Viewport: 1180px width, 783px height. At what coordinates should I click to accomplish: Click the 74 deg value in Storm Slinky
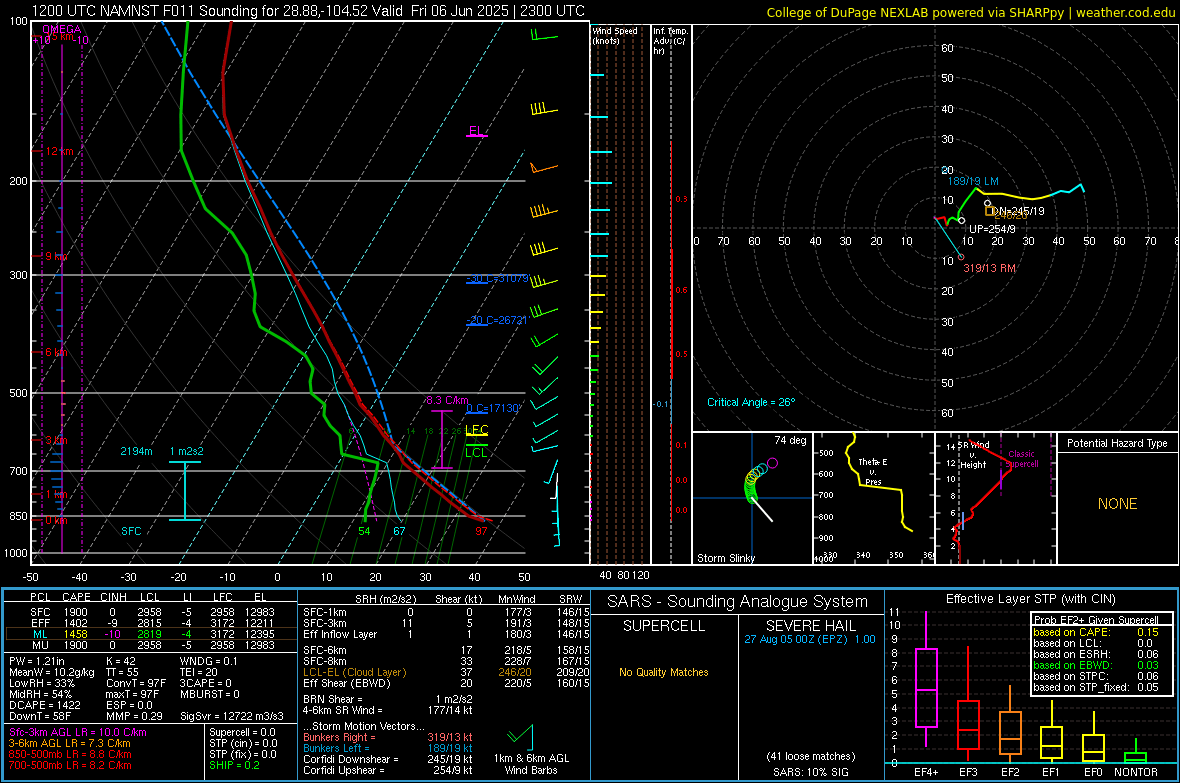coord(790,440)
